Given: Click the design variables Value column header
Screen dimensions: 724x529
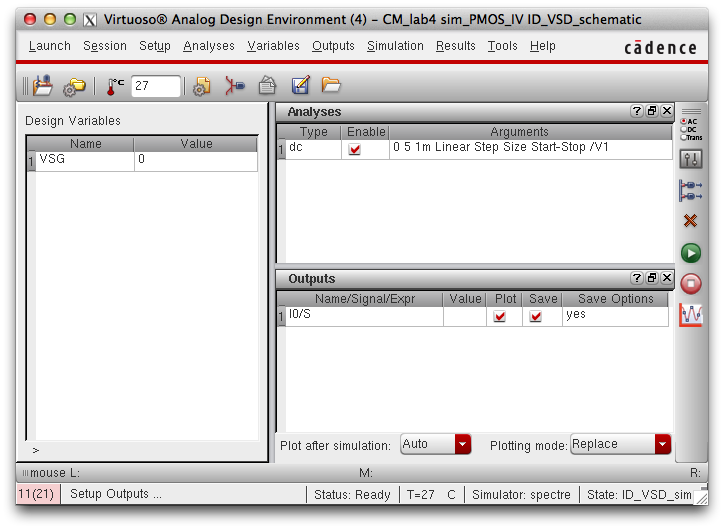Looking at the screenshot, I should [x=196, y=144].
